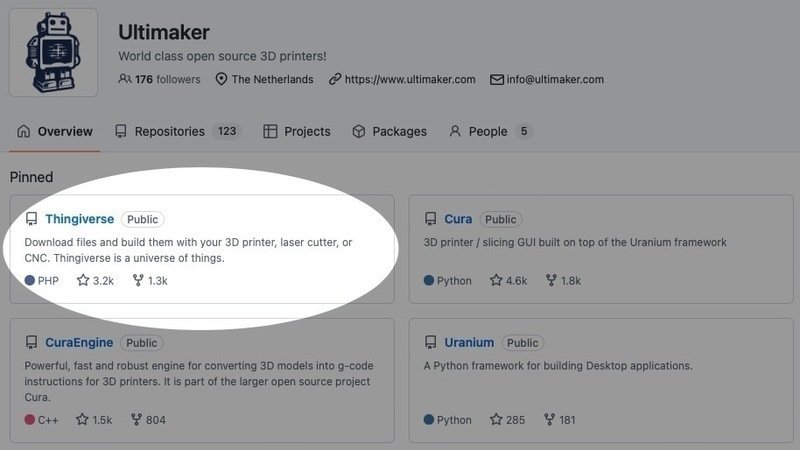Click the 176 followers link

click(x=167, y=79)
